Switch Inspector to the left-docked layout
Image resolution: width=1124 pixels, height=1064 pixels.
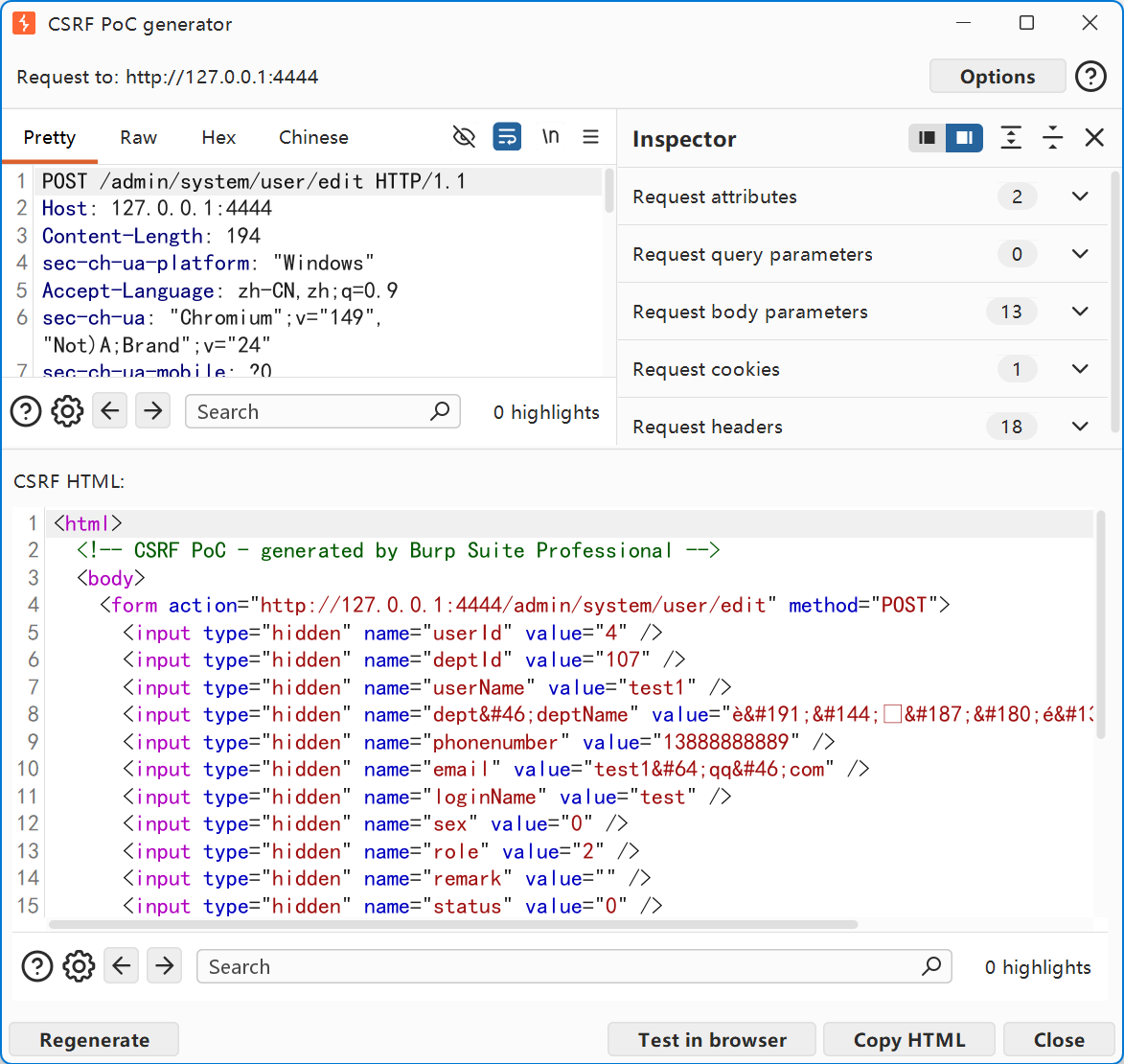coord(927,138)
